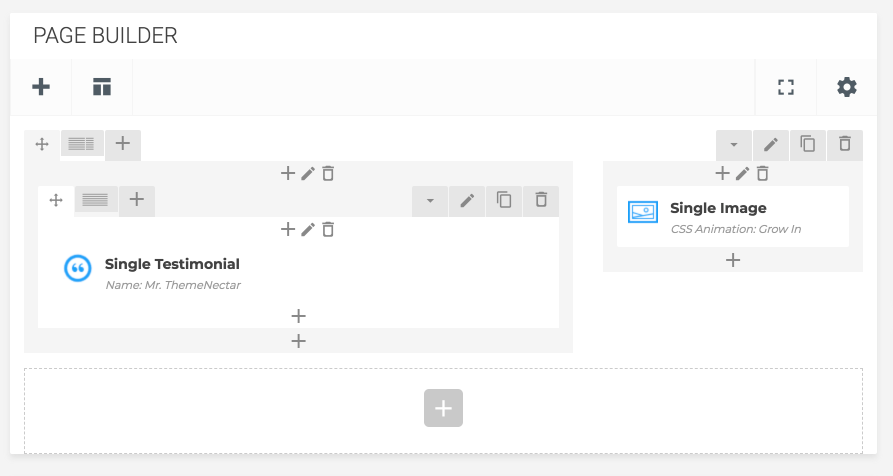Screen dimensions: 893x476
Task: Open page builder settings gear
Action: [847, 87]
